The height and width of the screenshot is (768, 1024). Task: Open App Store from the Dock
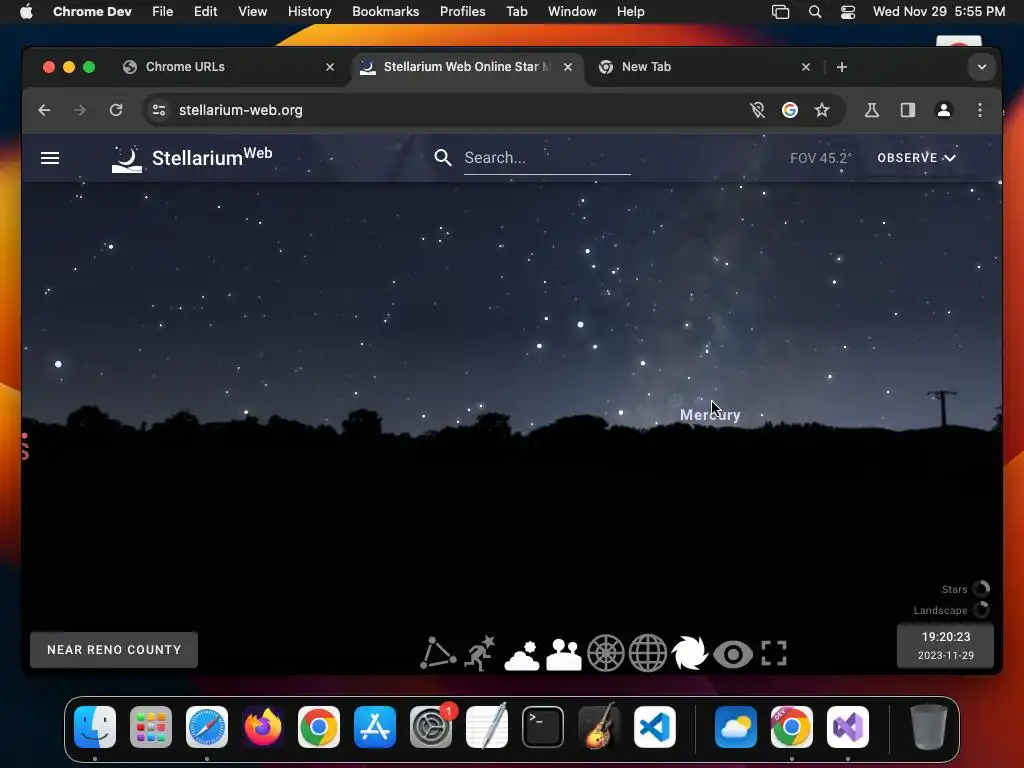[375, 727]
